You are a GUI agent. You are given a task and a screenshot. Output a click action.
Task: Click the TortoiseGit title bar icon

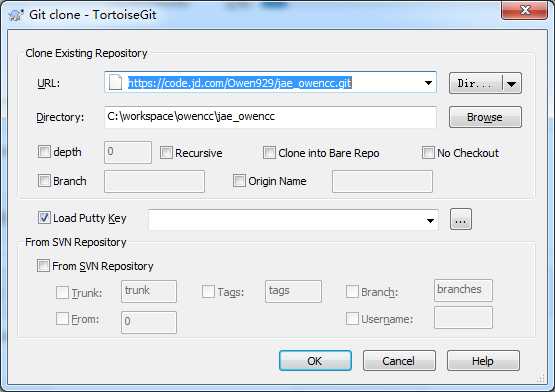(16, 15)
